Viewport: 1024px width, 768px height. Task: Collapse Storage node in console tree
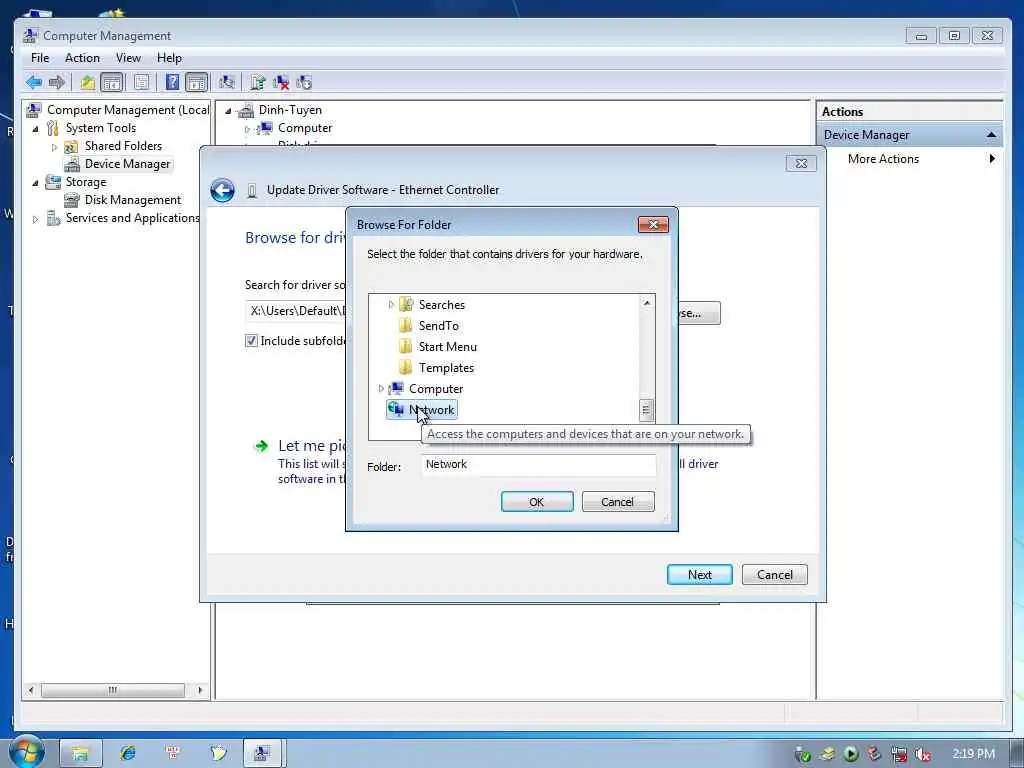pos(35,183)
